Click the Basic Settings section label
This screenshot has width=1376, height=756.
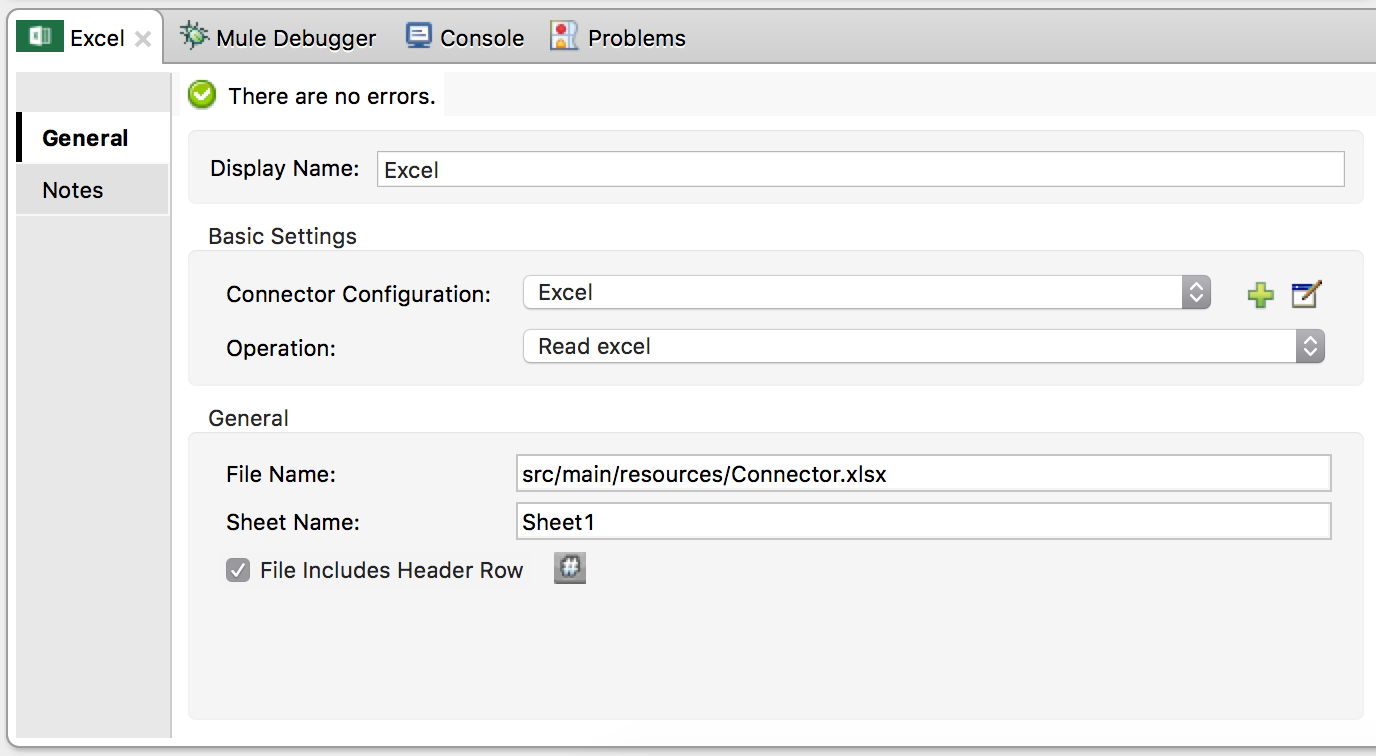click(x=282, y=237)
